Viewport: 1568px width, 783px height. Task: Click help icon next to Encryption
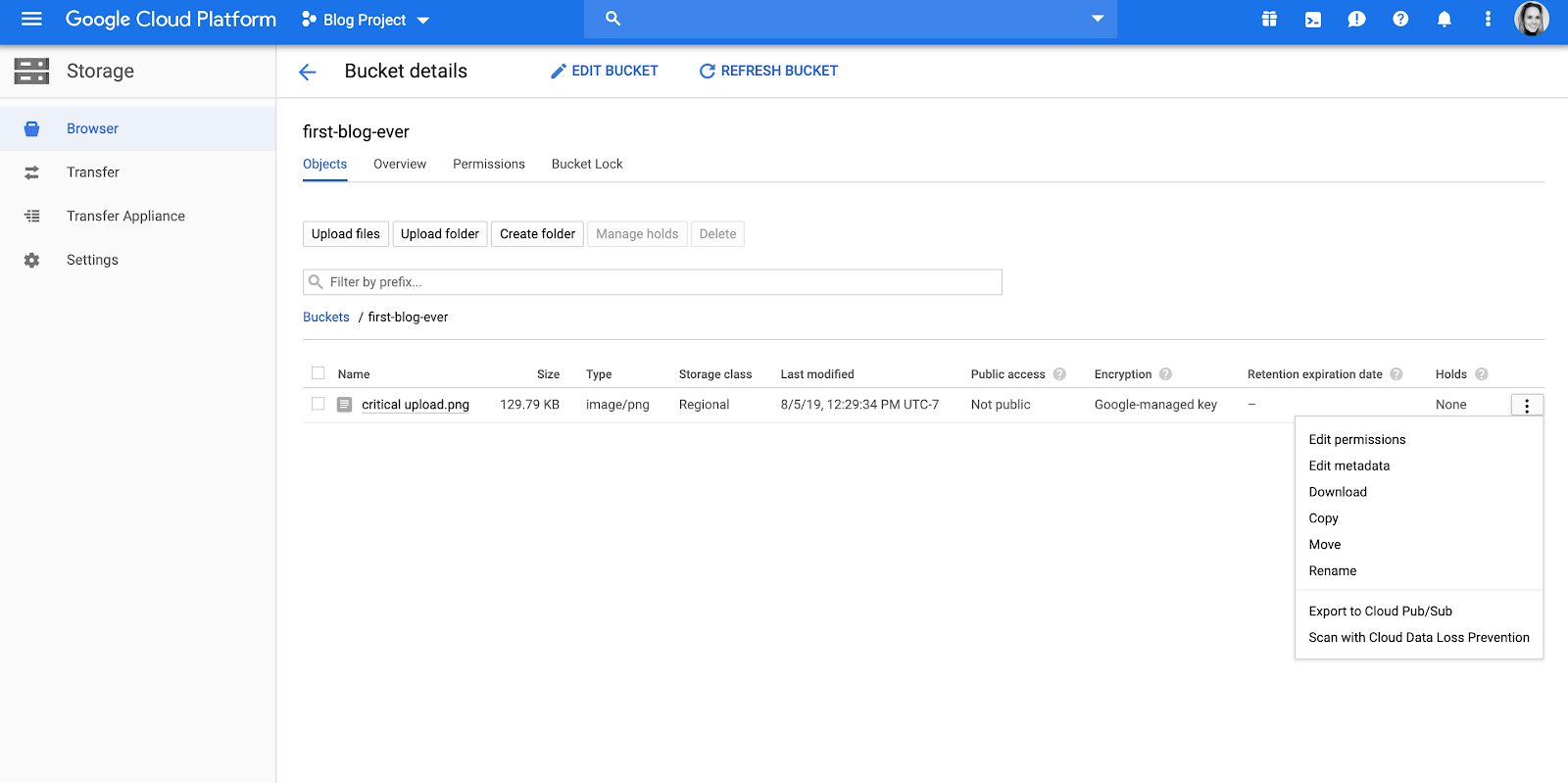[1165, 374]
